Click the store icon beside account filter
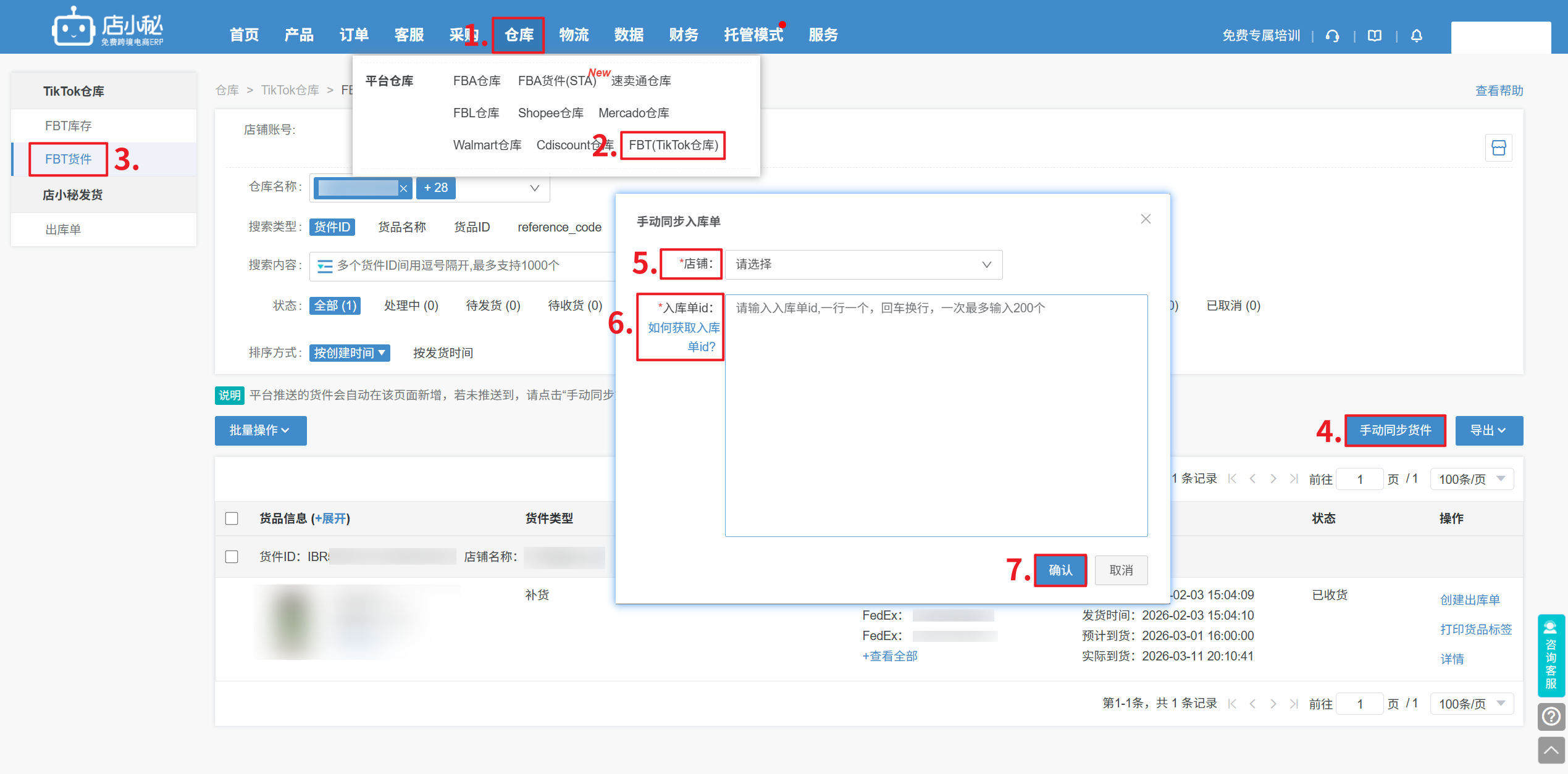Screen dimensions: 1568x774 pyautogui.click(x=1498, y=148)
